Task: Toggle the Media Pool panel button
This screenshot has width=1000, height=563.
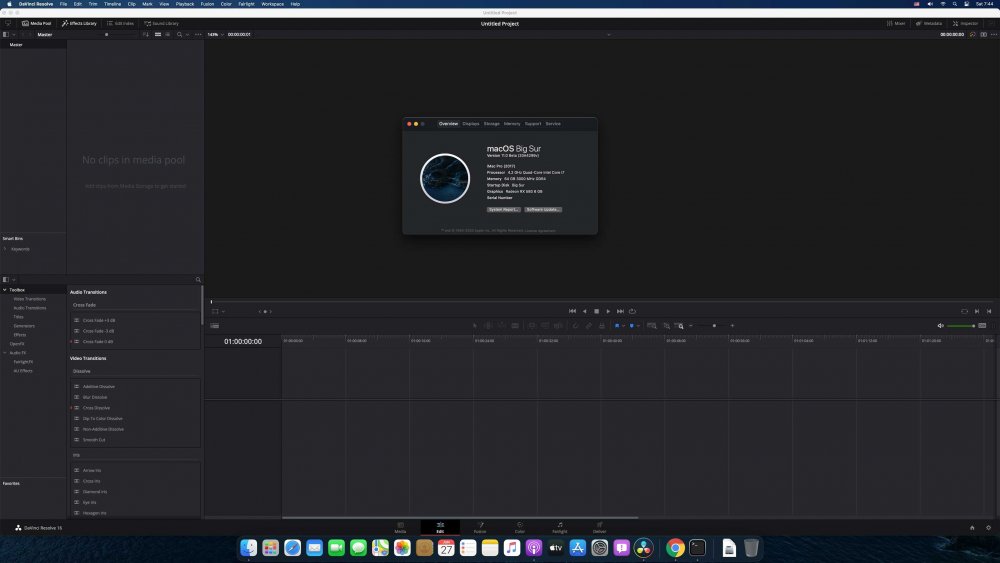Action: (x=36, y=23)
